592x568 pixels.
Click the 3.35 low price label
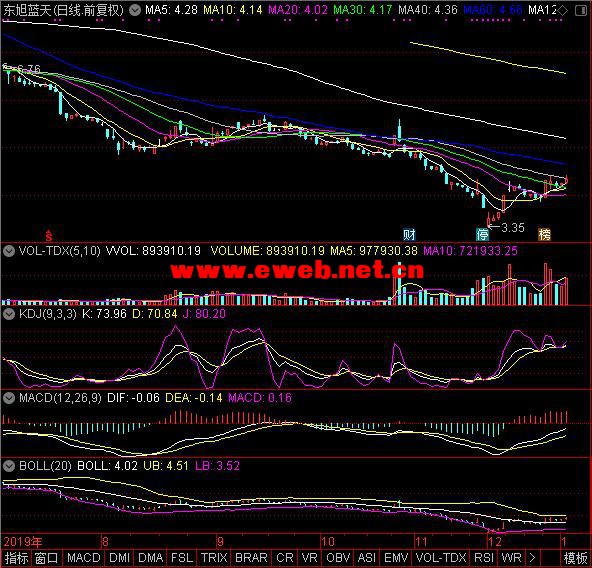click(x=513, y=228)
